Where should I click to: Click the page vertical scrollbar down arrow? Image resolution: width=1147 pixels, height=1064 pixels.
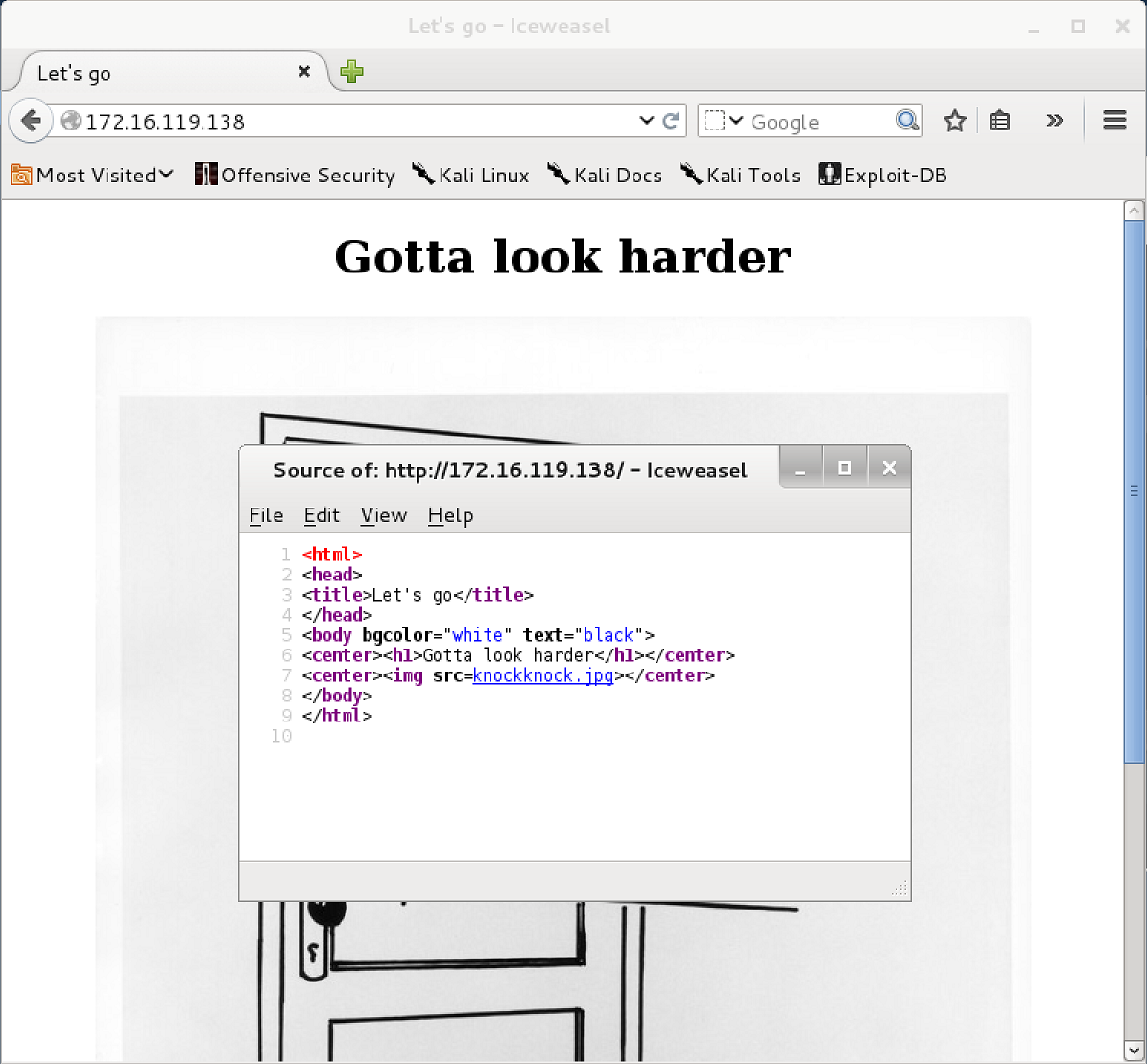1134,1049
